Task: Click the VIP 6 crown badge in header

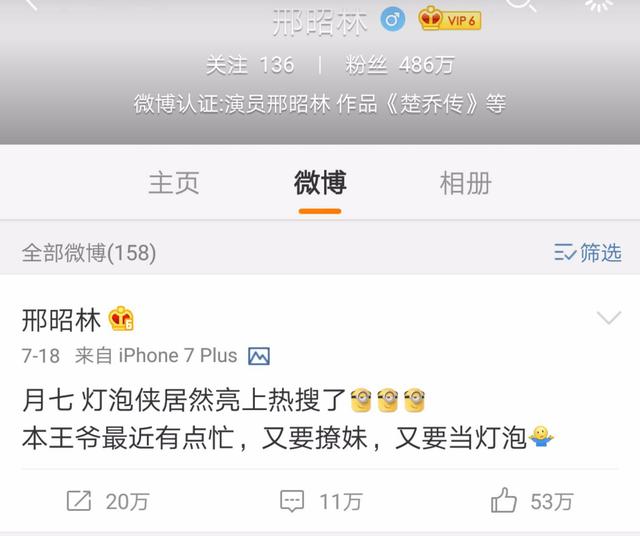Action: [450, 19]
